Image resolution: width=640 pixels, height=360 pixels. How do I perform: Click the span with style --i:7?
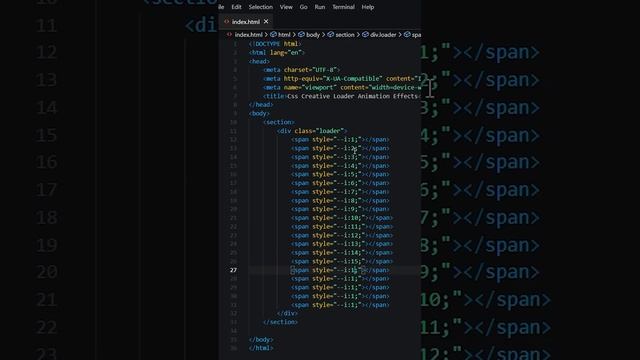340,192
